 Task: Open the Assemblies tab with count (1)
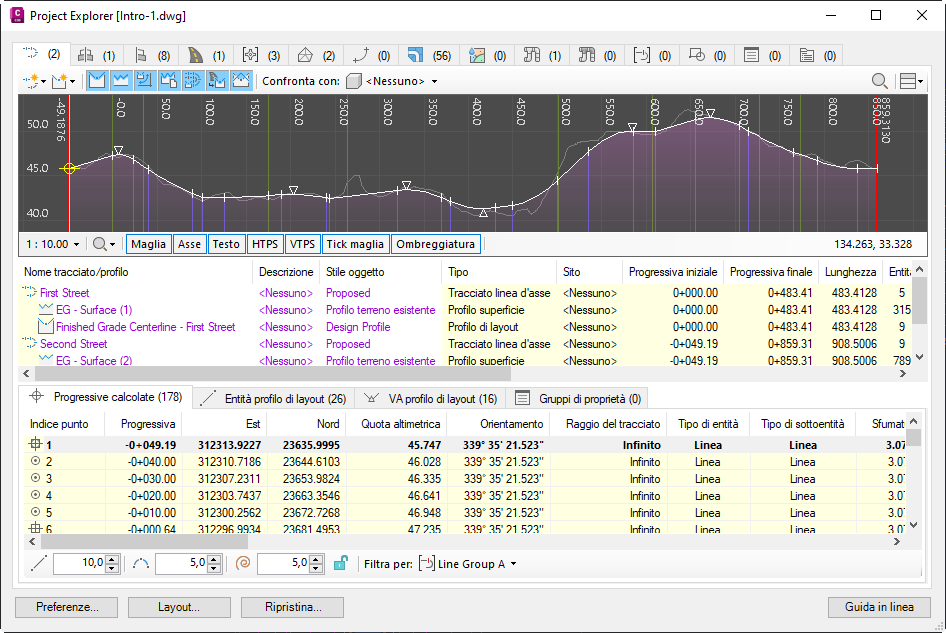click(x=97, y=56)
